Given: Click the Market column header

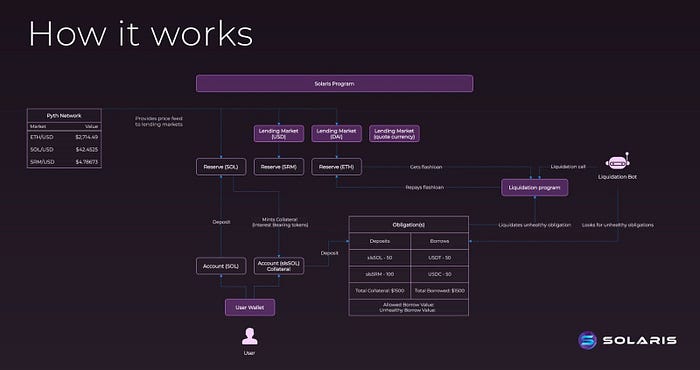Looking at the screenshot, I should point(38,126).
